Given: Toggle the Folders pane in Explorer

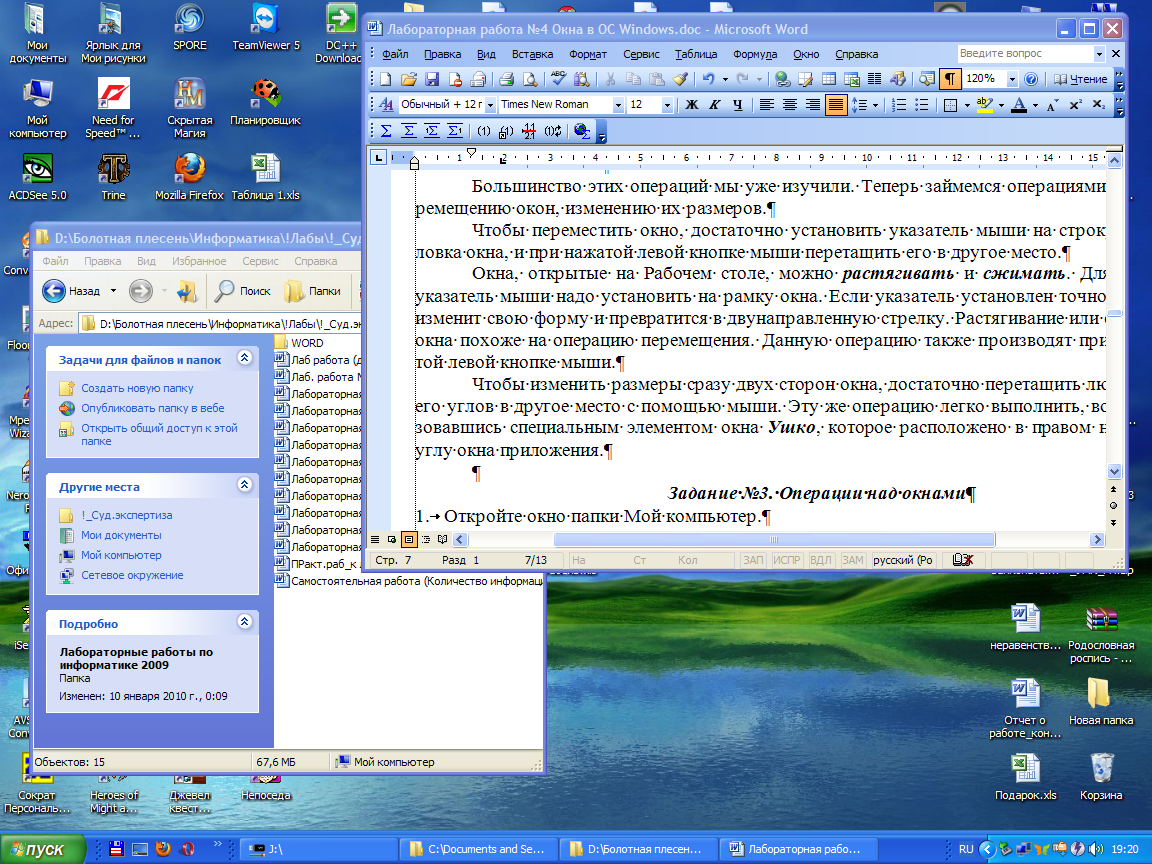Looking at the screenshot, I should click(x=312, y=292).
